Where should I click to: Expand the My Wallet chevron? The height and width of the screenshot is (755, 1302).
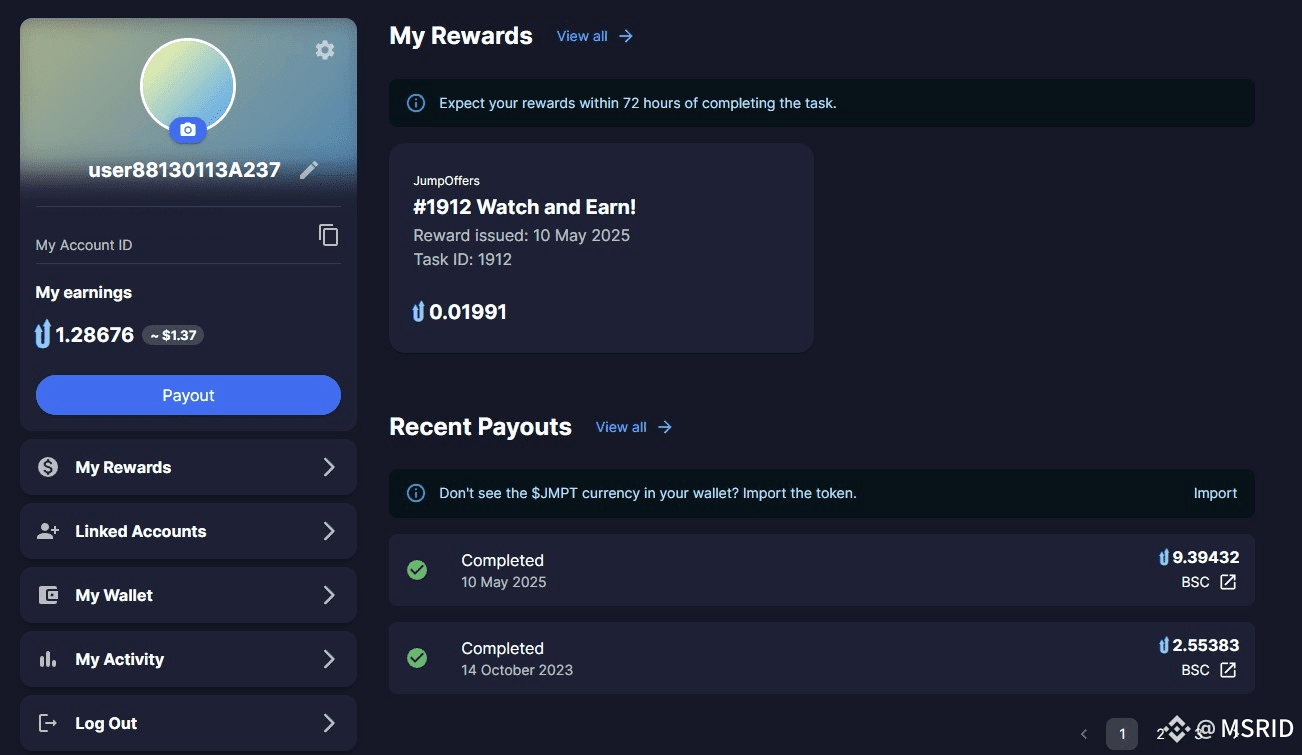tap(329, 595)
